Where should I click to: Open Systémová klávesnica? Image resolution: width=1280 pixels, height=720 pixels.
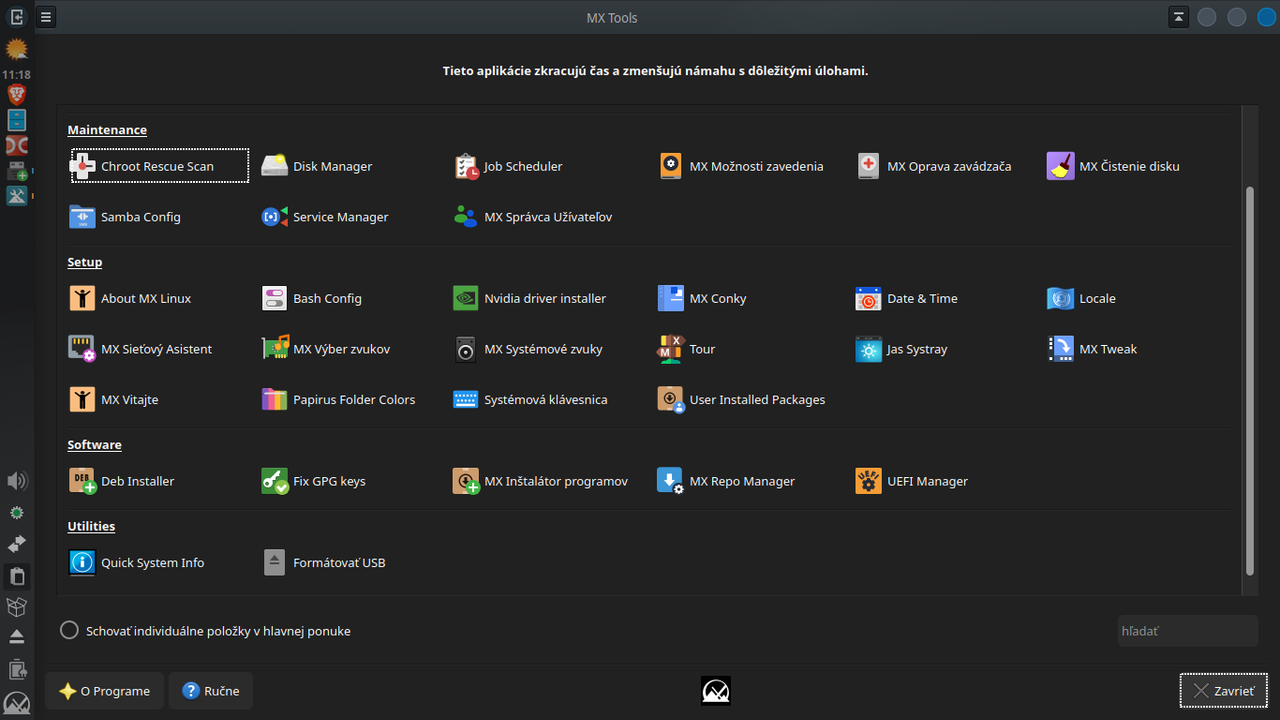(530, 399)
